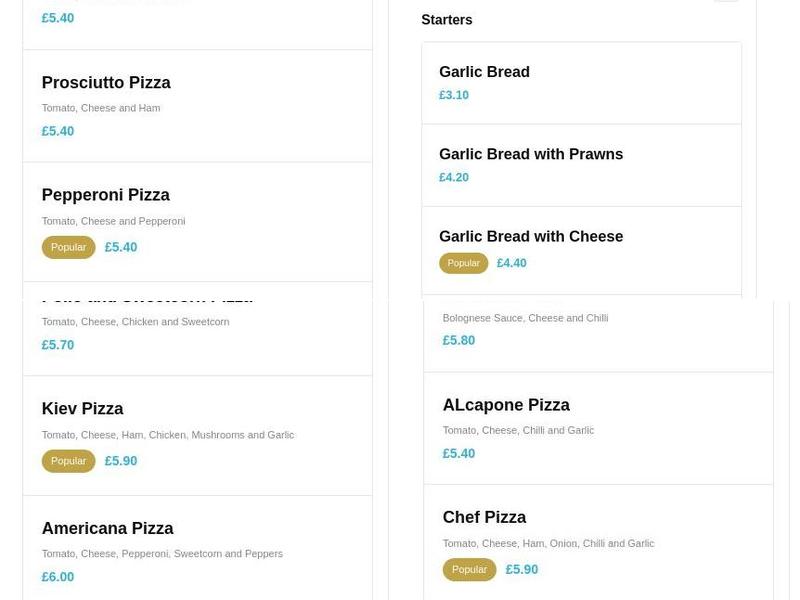Click the Garlic Bread starter
The width and height of the screenshot is (800, 600).
[484, 72]
